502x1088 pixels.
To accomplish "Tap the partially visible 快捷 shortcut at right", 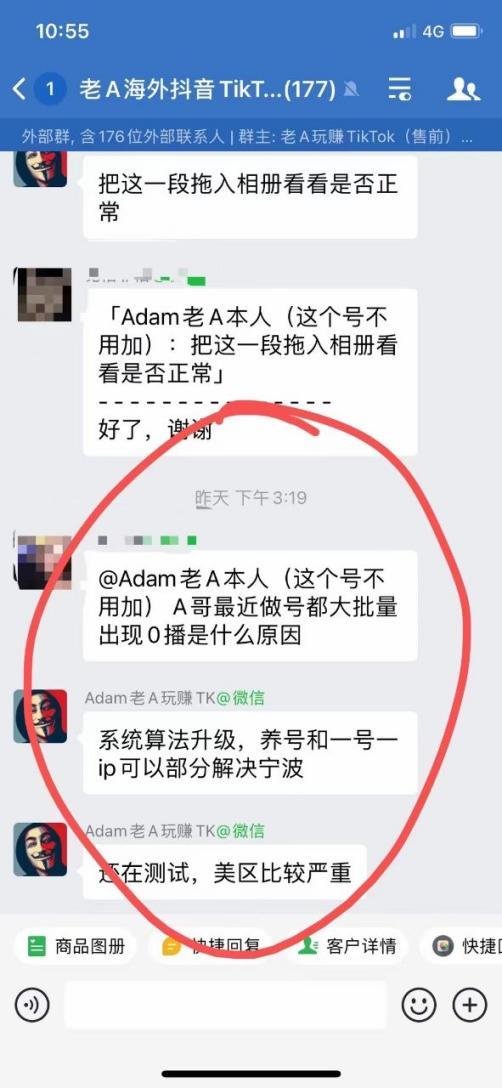I will click(x=464, y=946).
